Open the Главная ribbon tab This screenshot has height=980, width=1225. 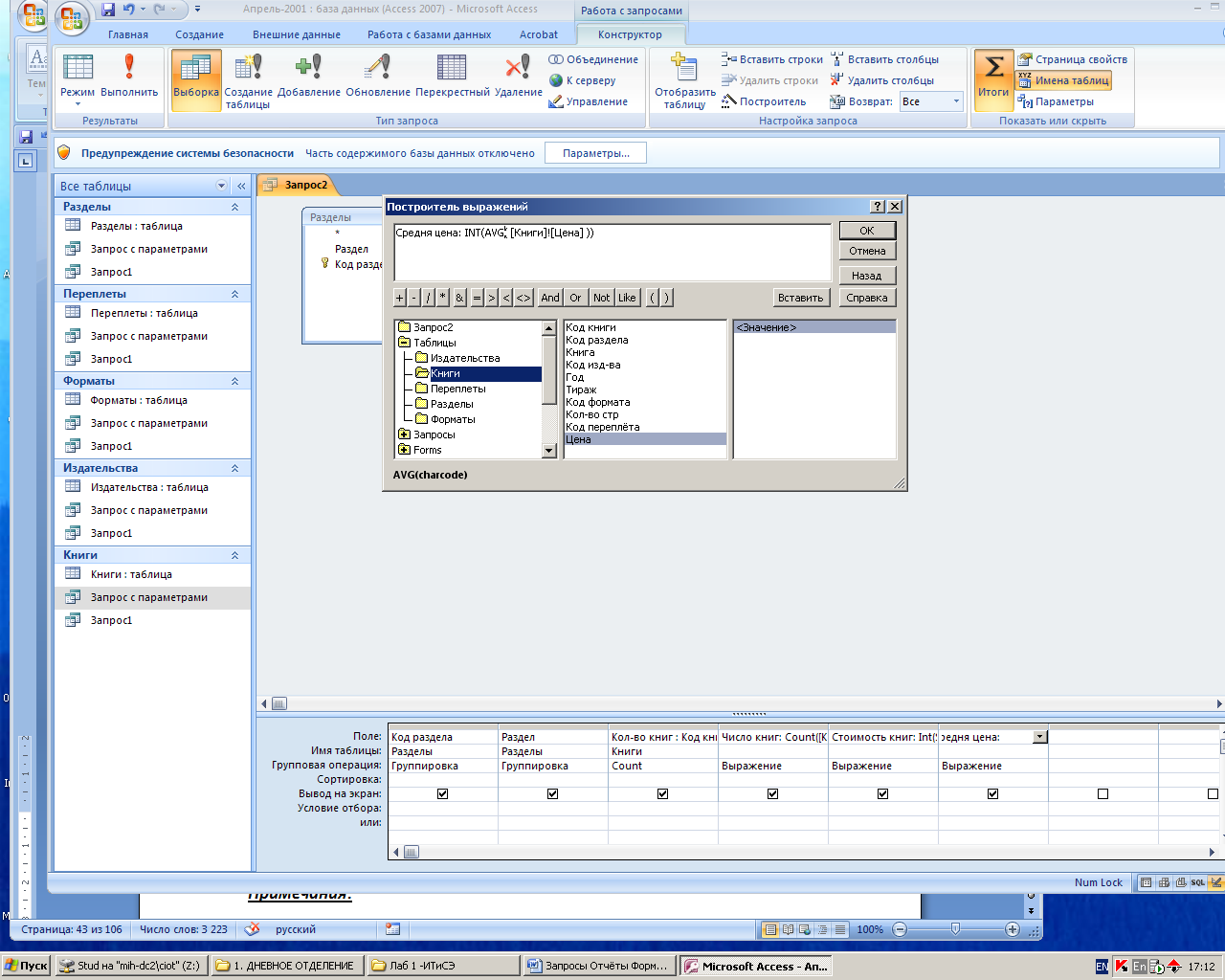click(x=128, y=34)
